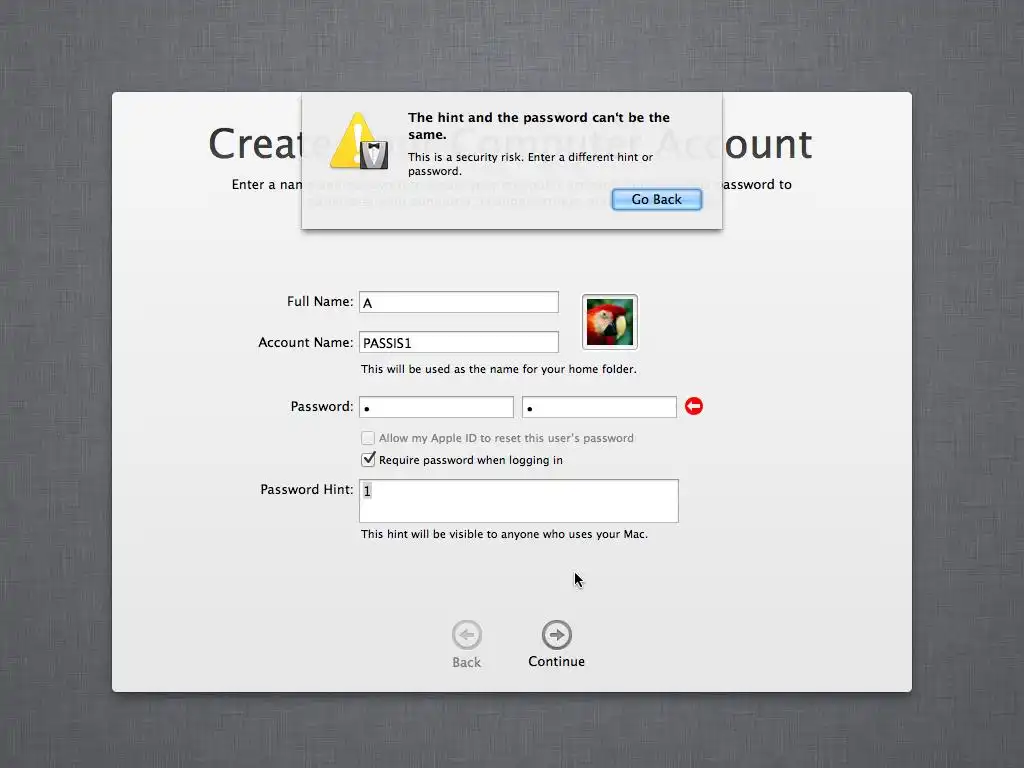
Task: Click the yellow warning alert icon
Action: tap(359, 140)
